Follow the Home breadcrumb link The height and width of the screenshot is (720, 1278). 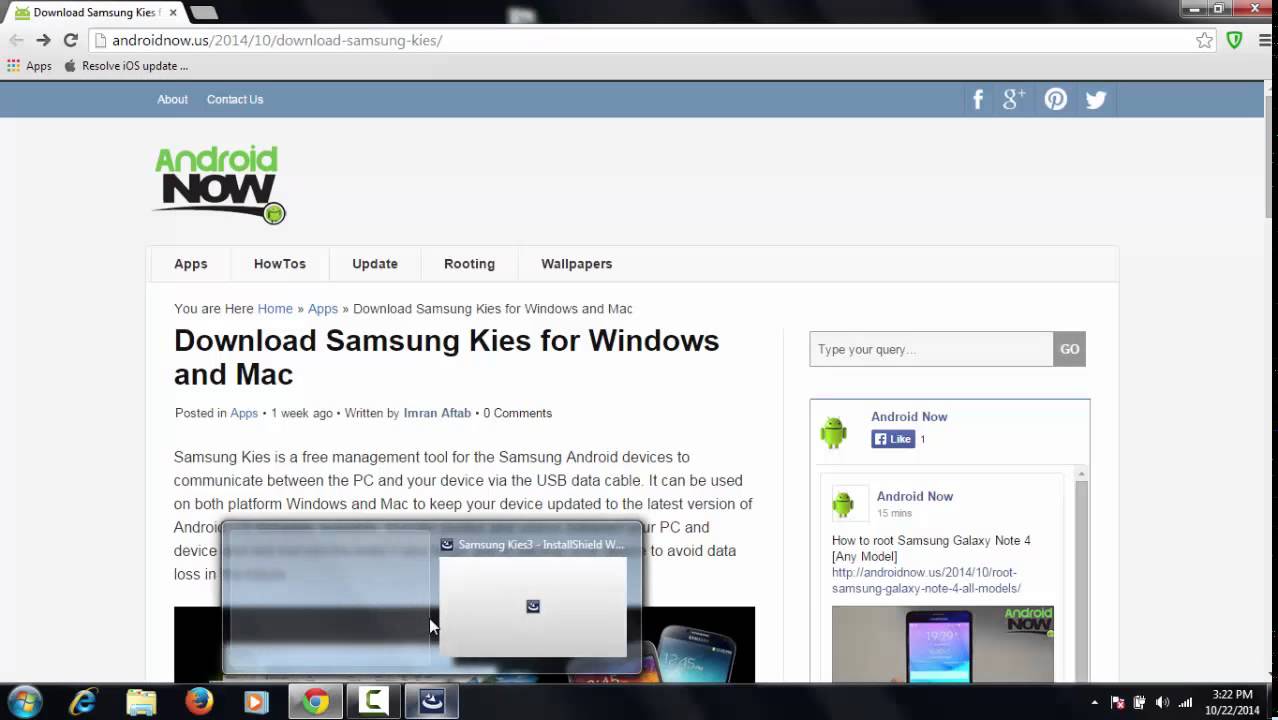coord(275,309)
